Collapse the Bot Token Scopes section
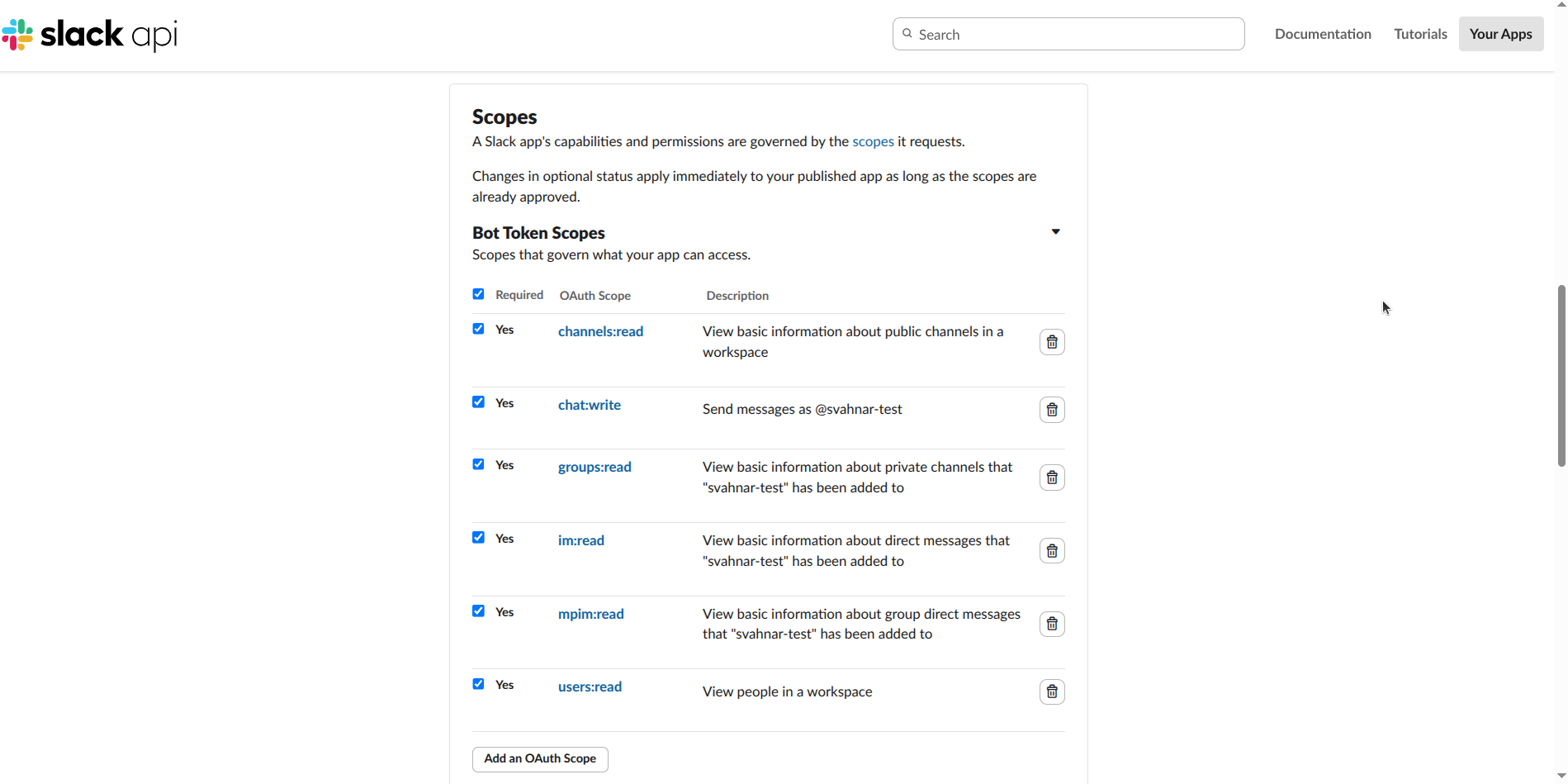 (1055, 231)
